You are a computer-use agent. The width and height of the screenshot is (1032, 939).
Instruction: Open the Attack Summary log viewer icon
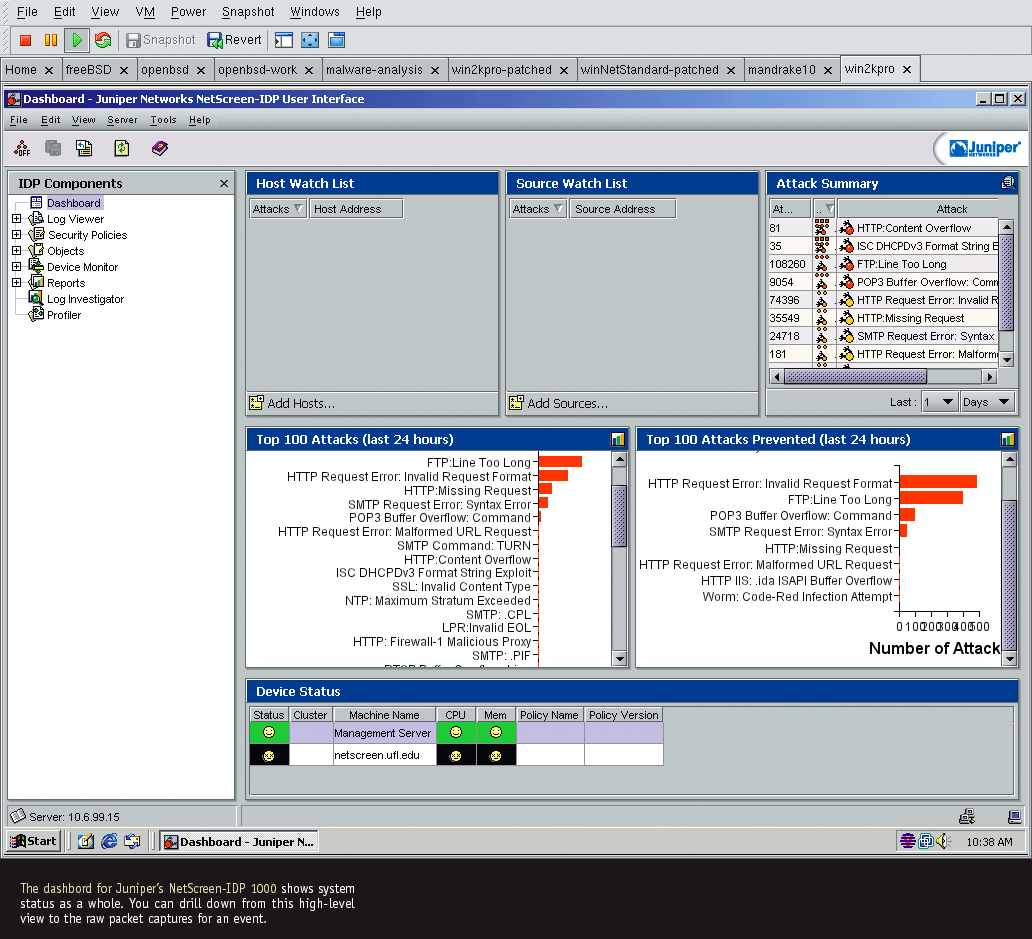tap(1008, 183)
